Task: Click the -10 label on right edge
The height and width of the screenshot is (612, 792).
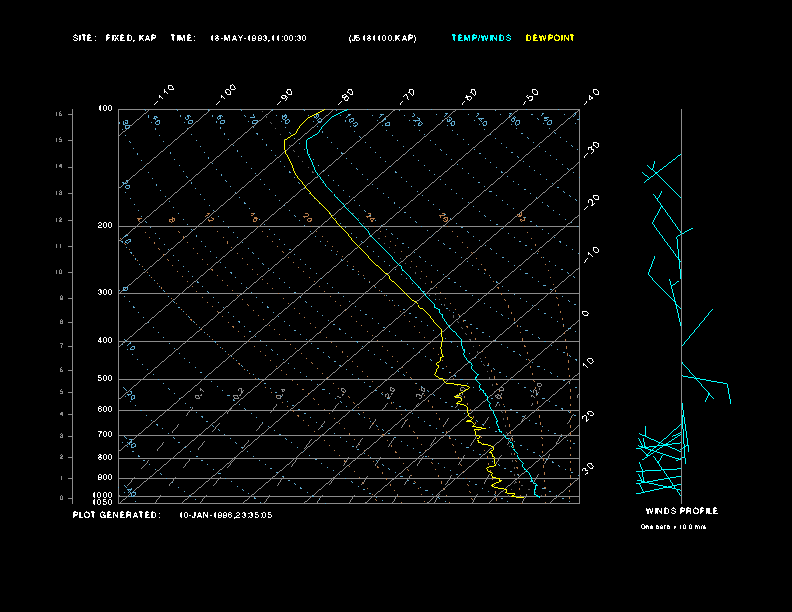Action: tap(592, 255)
